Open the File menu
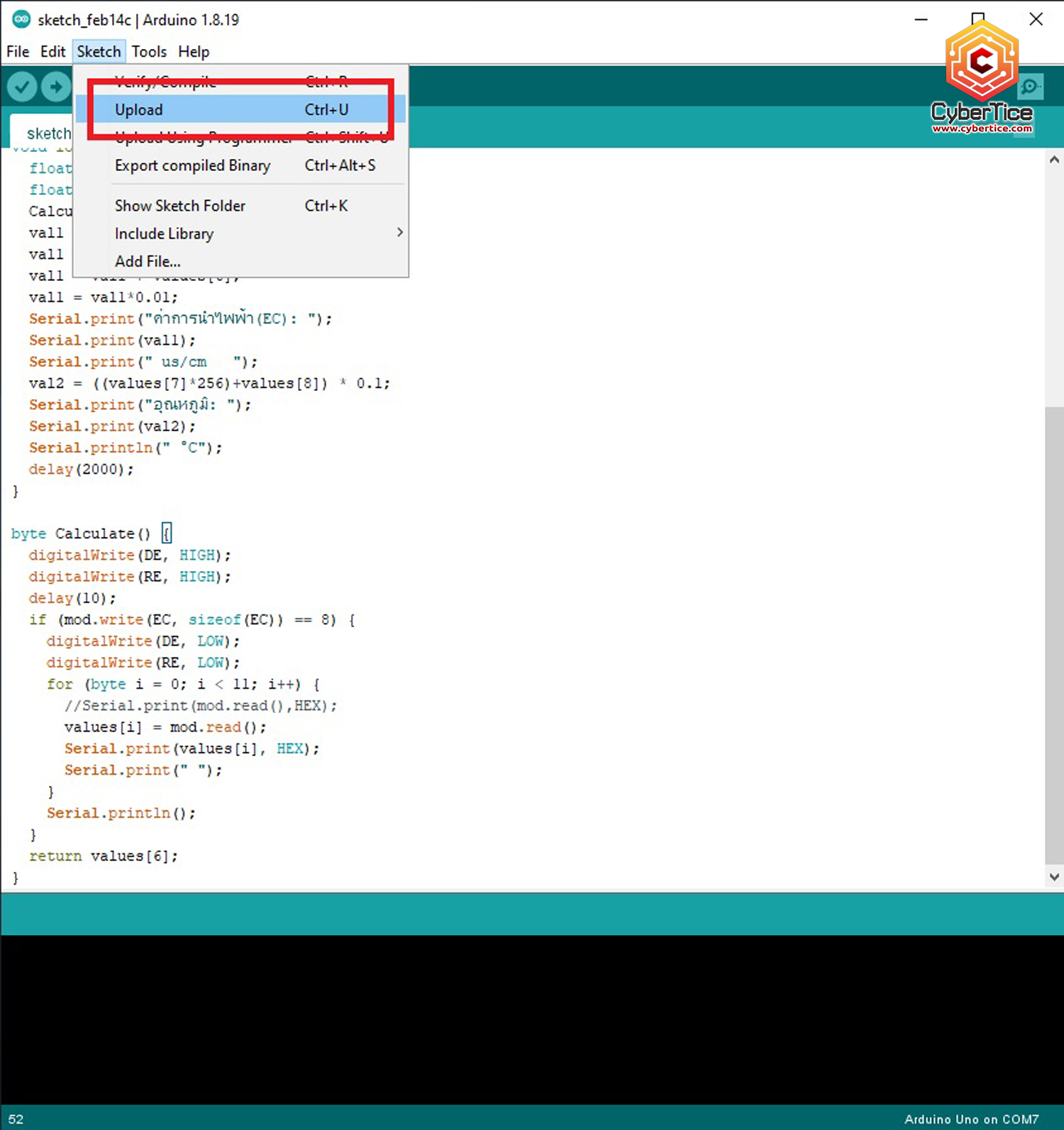The height and width of the screenshot is (1130, 1064). (18, 52)
